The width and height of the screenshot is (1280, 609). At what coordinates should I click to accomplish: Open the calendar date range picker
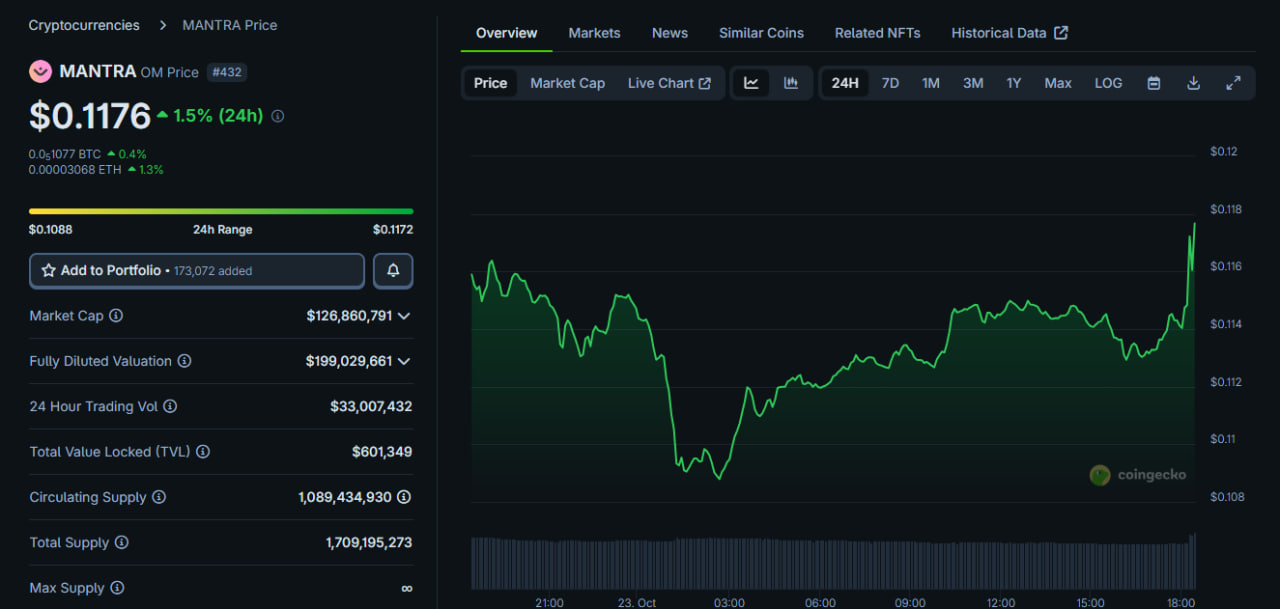click(x=1153, y=83)
